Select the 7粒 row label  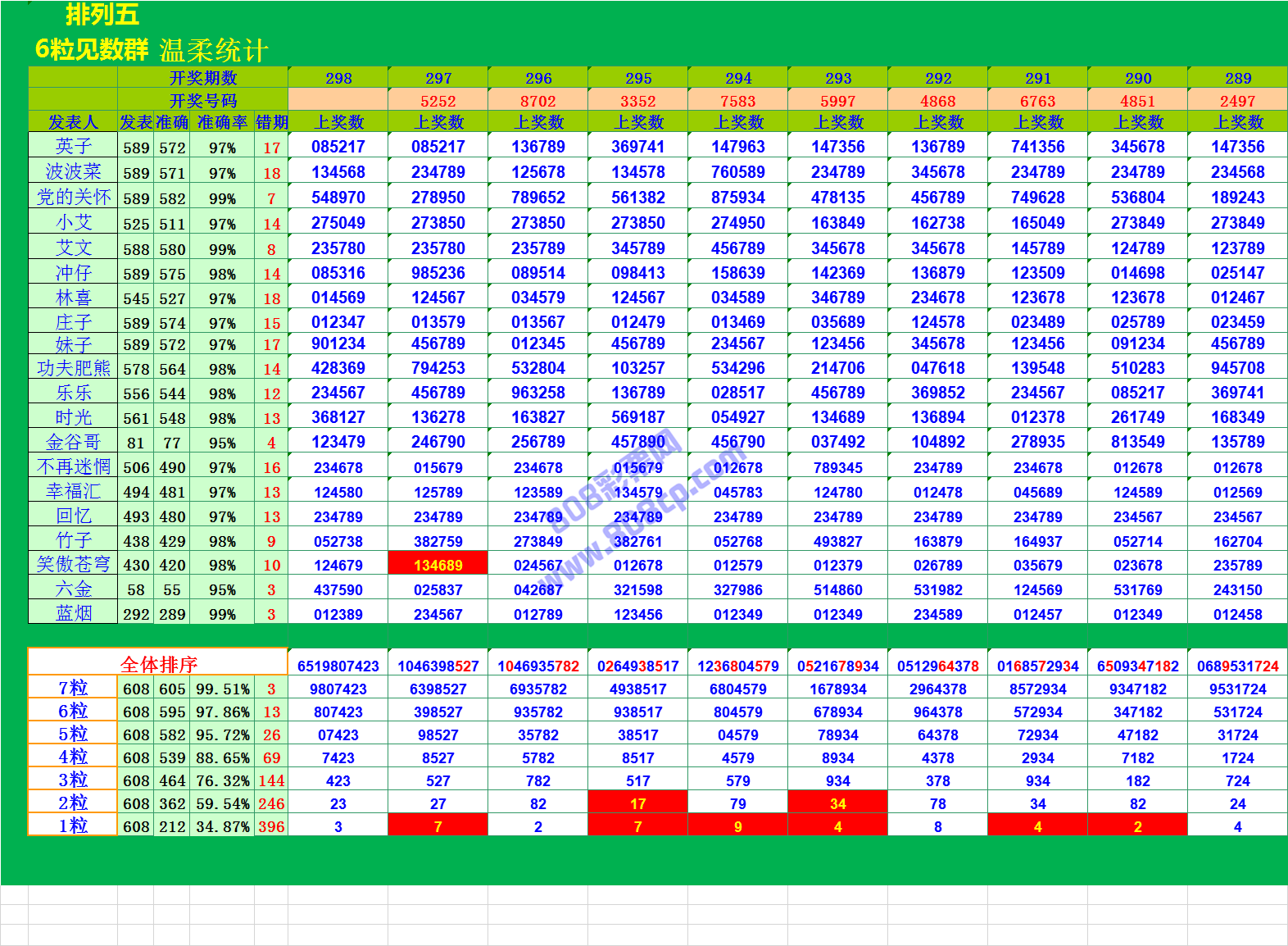point(73,688)
